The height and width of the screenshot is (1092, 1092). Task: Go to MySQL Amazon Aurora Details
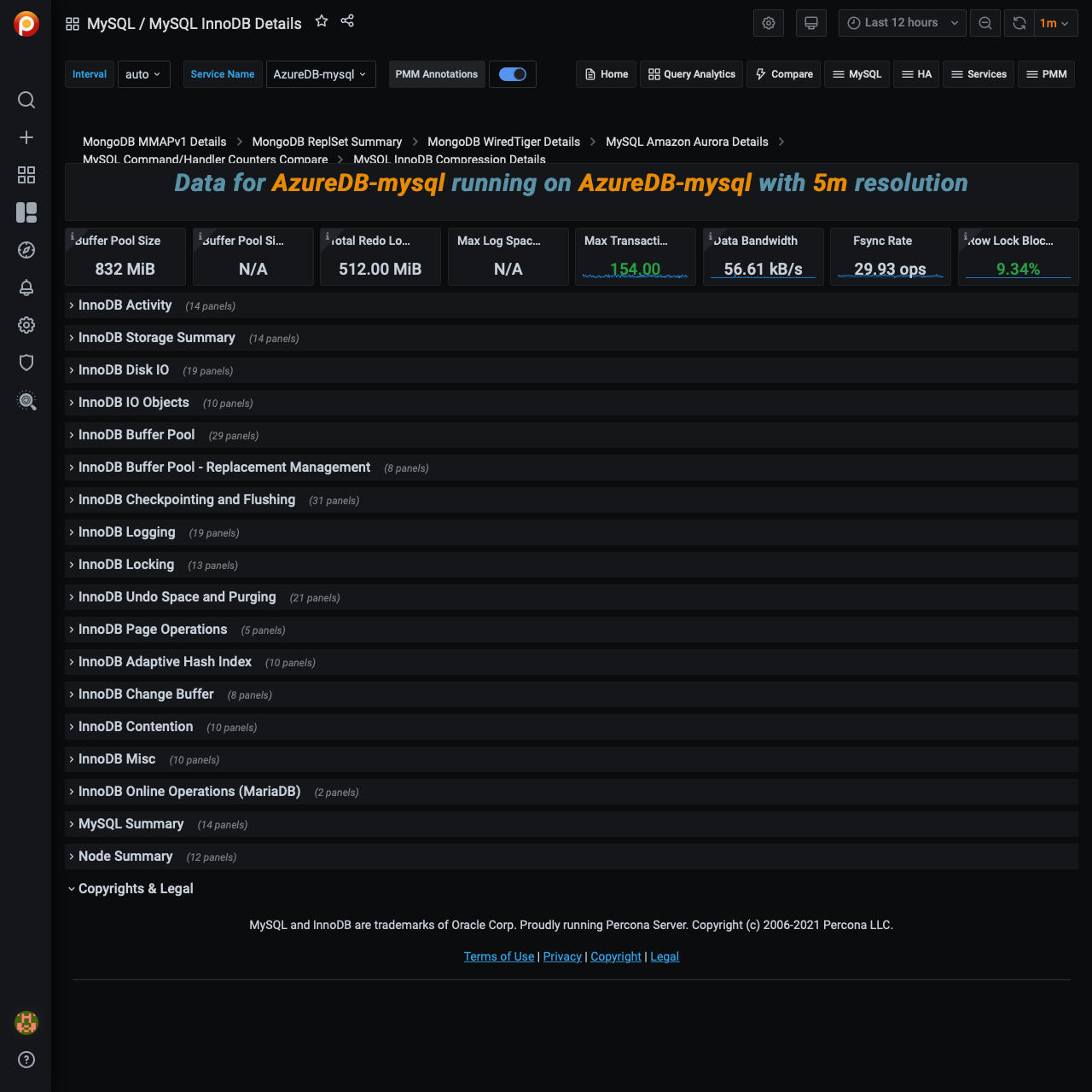coord(687,142)
